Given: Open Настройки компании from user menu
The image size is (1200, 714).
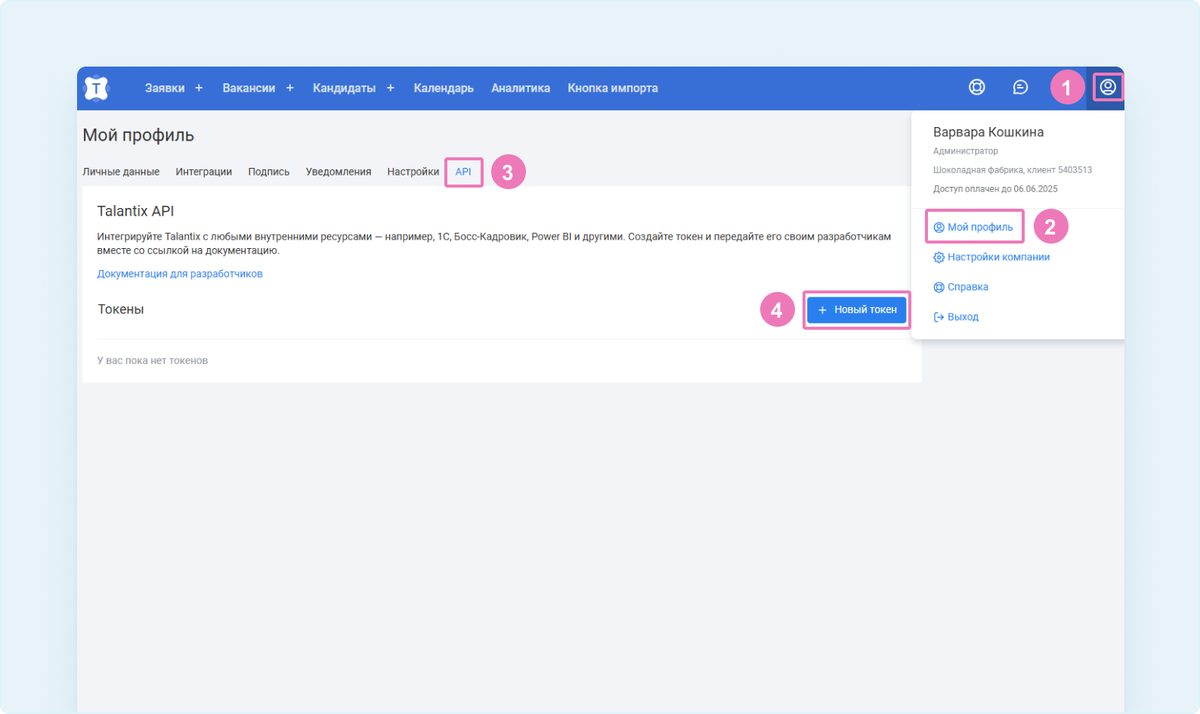Looking at the screenshot, I should coord(991,257).
